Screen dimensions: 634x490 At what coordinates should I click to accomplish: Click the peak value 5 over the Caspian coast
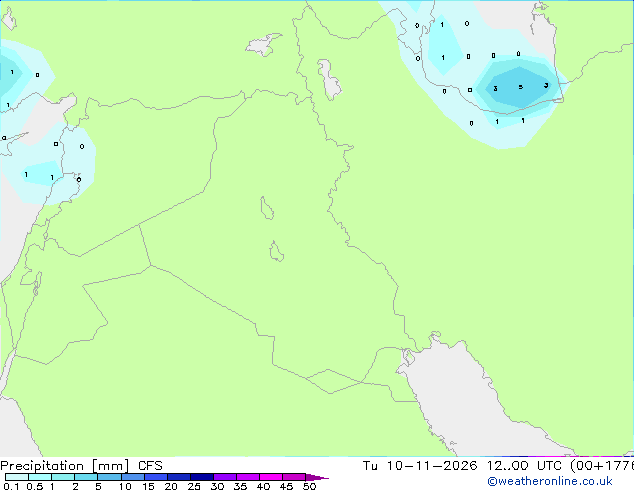[x=521, y=87]
